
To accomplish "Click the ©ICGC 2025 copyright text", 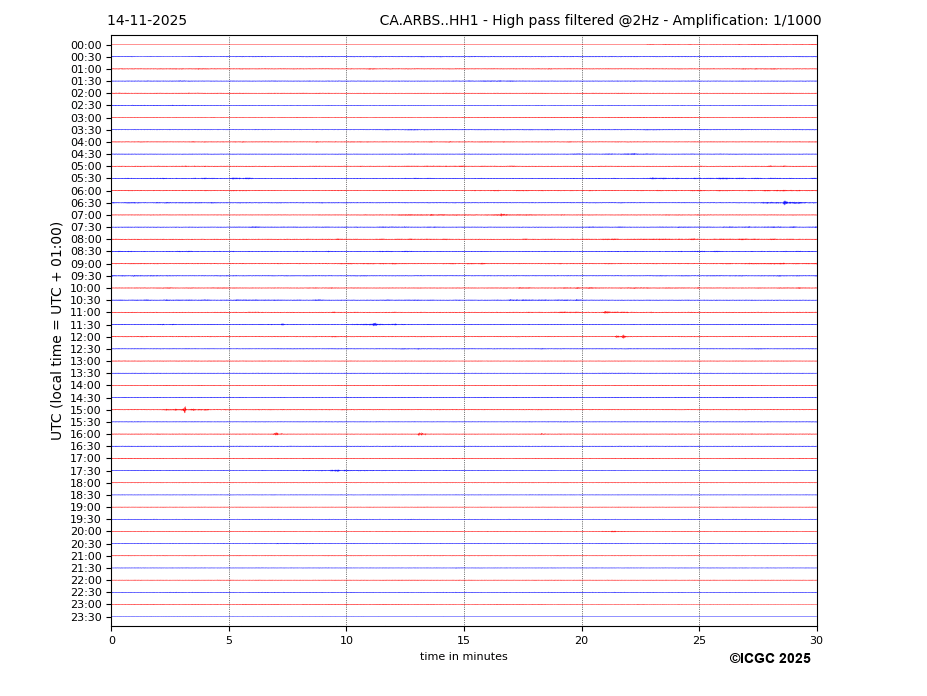I will pos(769,659).
